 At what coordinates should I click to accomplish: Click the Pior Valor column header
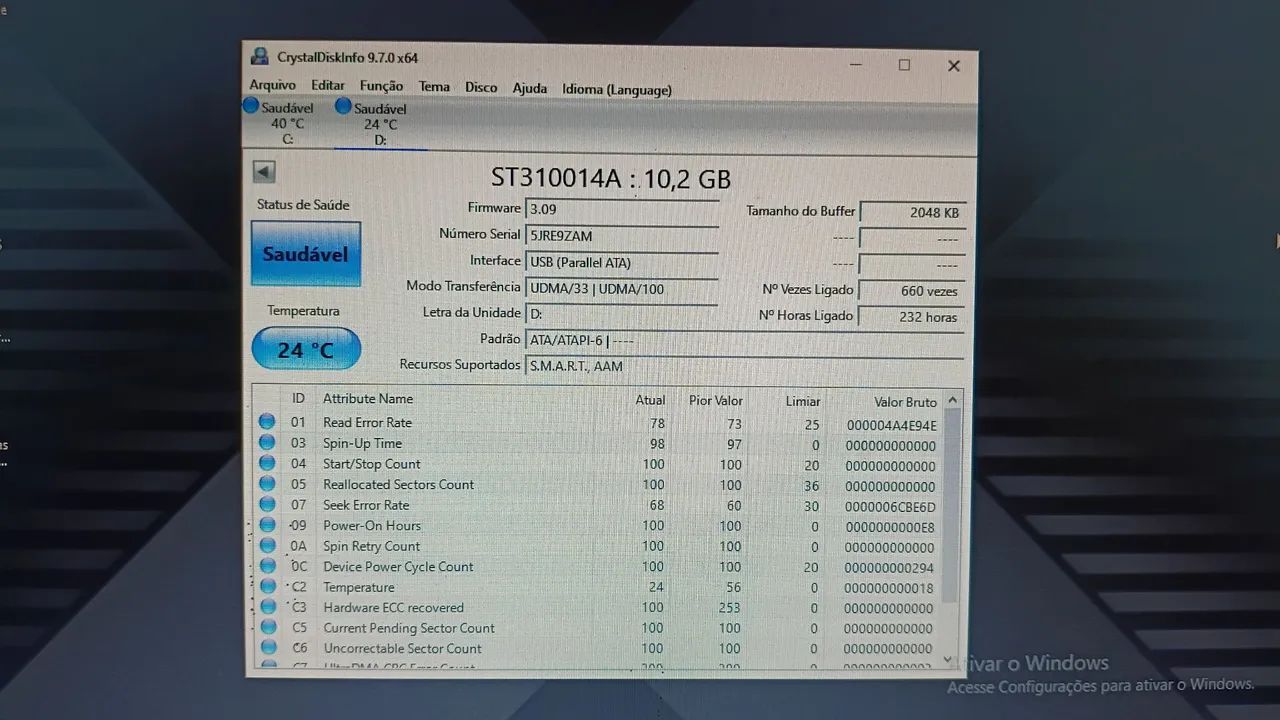coord(716,400)
